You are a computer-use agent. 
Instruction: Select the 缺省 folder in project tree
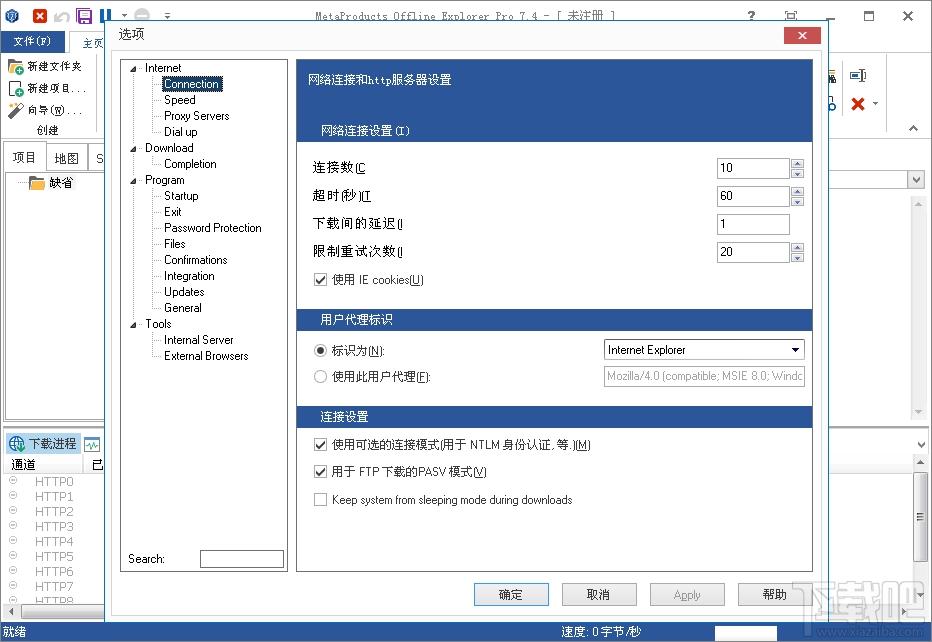[51, 182]
